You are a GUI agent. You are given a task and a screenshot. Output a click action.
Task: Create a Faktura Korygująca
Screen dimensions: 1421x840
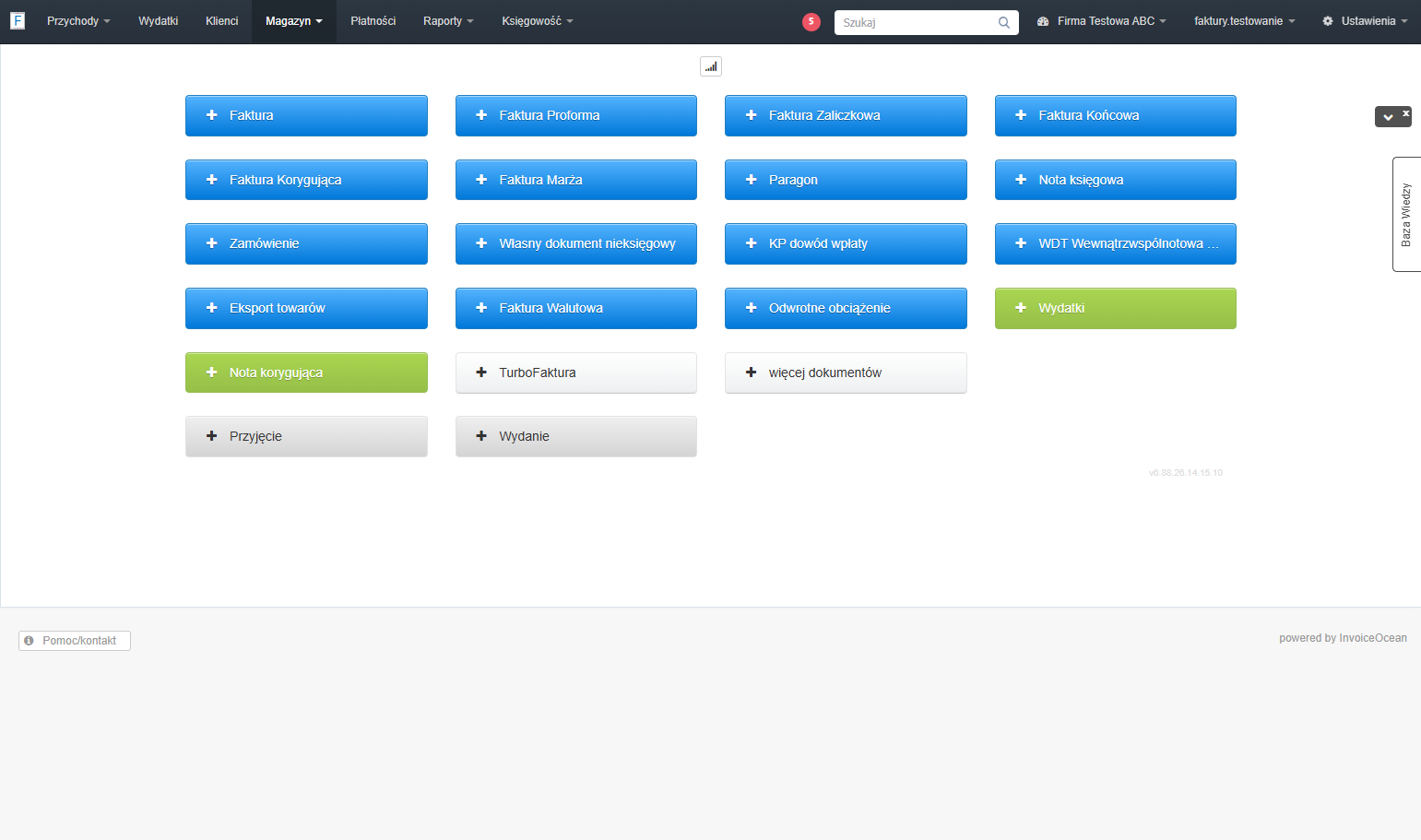click(306, 180)
